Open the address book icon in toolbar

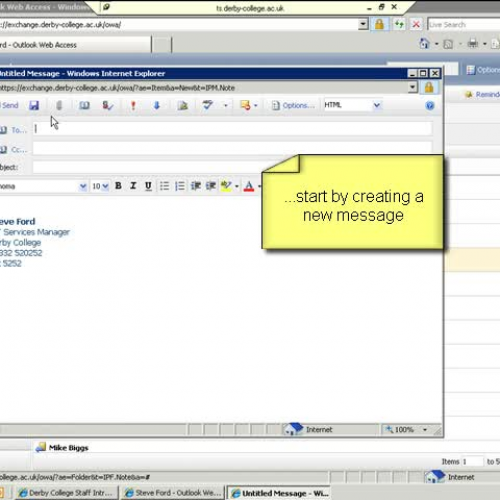coord(84,105)
